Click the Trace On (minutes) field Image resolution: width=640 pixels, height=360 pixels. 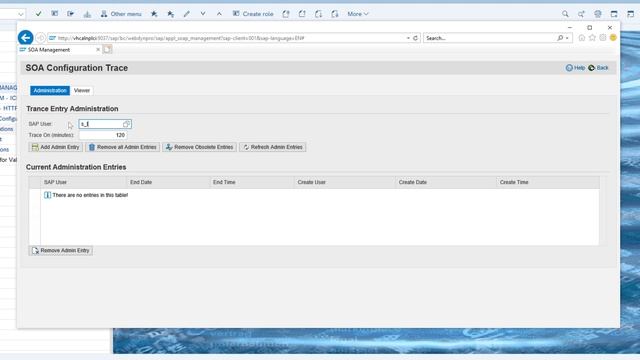pyautogui.click(x=103, y=135)
